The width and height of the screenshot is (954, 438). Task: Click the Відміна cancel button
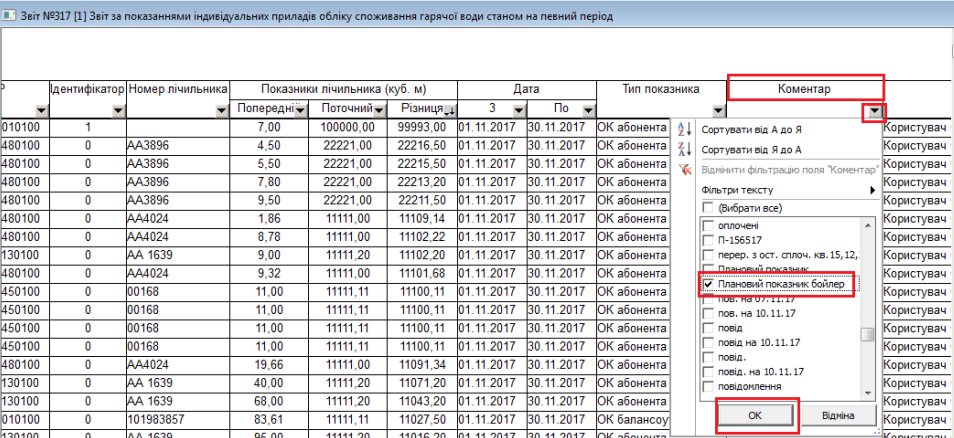(x=838, y=415)
